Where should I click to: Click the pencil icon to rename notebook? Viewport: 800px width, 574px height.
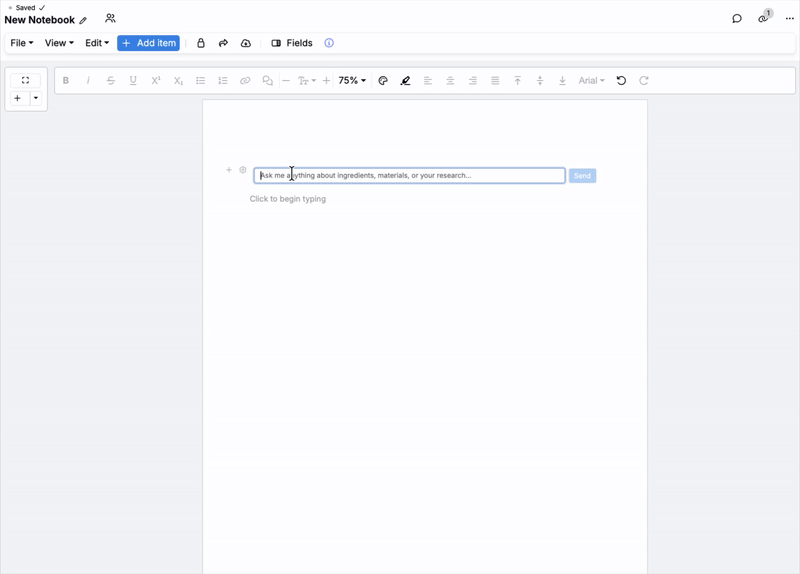84,20
